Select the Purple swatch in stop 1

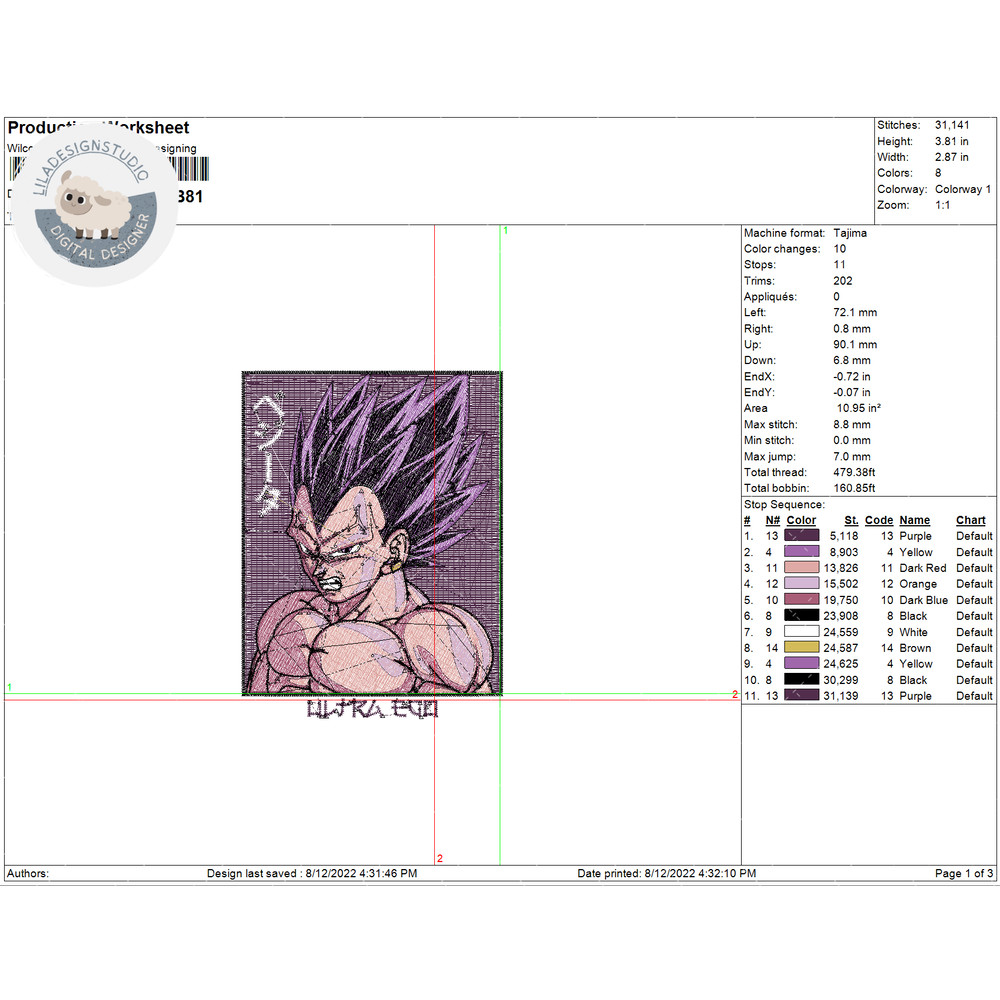click(x=803, y=536)
